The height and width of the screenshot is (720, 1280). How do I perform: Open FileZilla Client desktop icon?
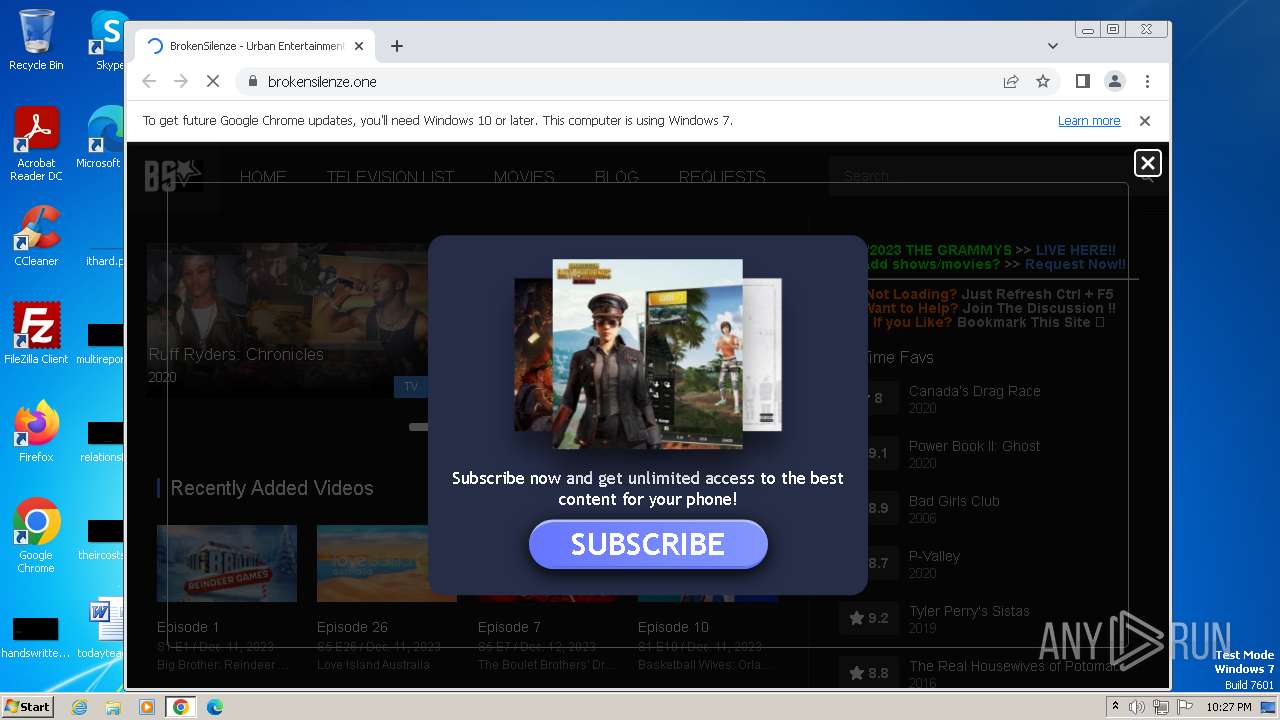[36, 334]
